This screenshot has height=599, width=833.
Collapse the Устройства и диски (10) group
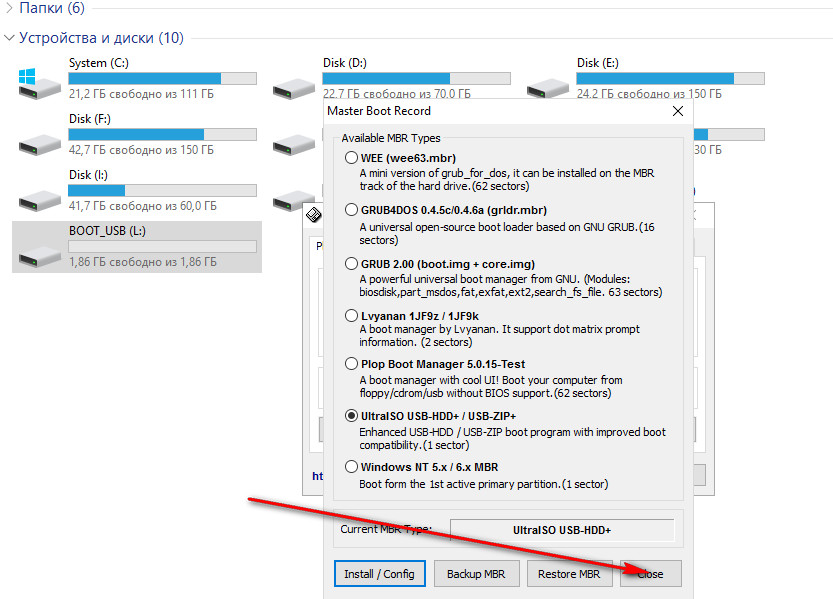tap(10, 38)
